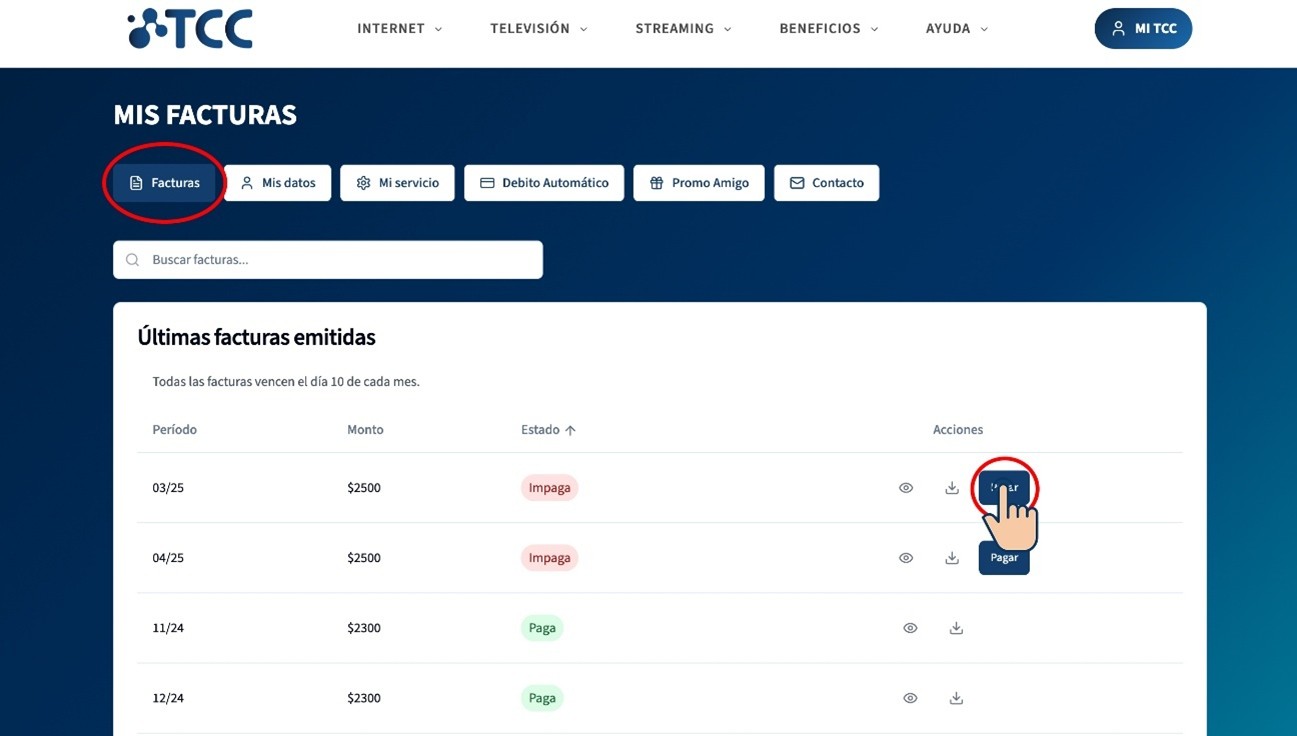Switch to the Mis datos tab

click(x=277, y=183)
